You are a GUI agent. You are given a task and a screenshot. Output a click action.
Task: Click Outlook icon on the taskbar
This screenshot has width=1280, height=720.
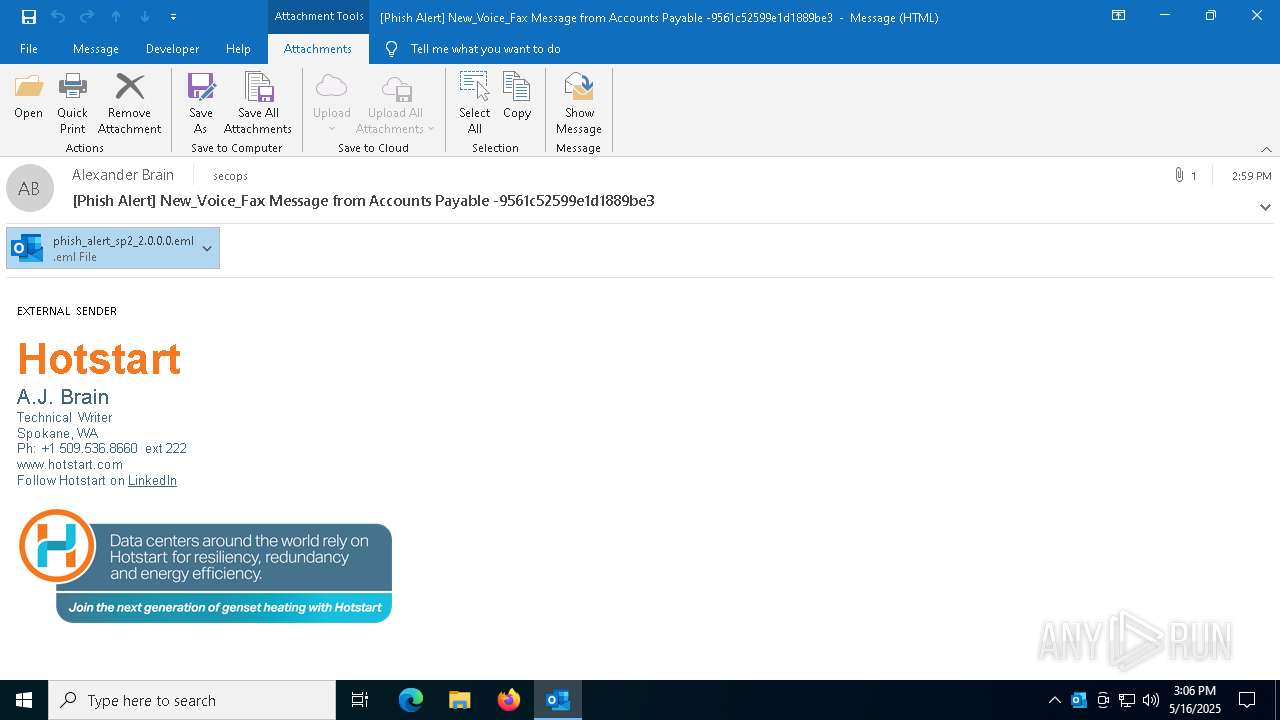click(558, 700)
